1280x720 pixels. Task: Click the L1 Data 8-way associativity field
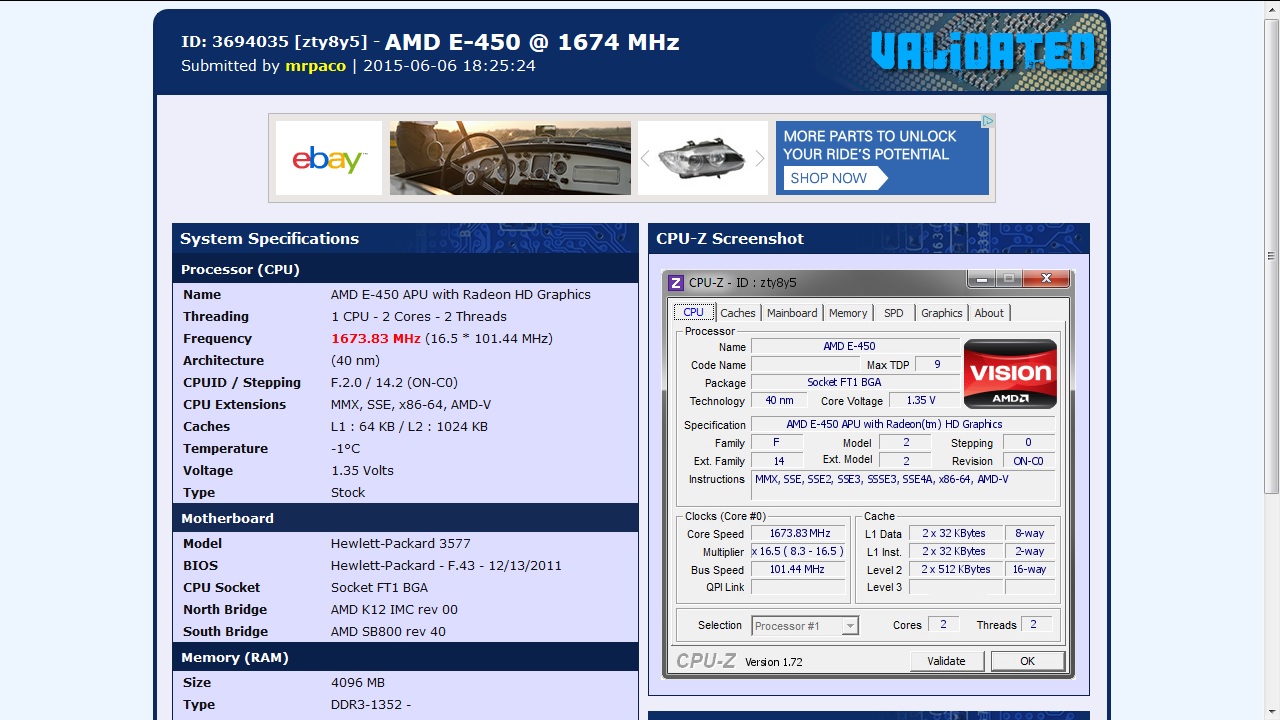click(x=1030, y=534)
